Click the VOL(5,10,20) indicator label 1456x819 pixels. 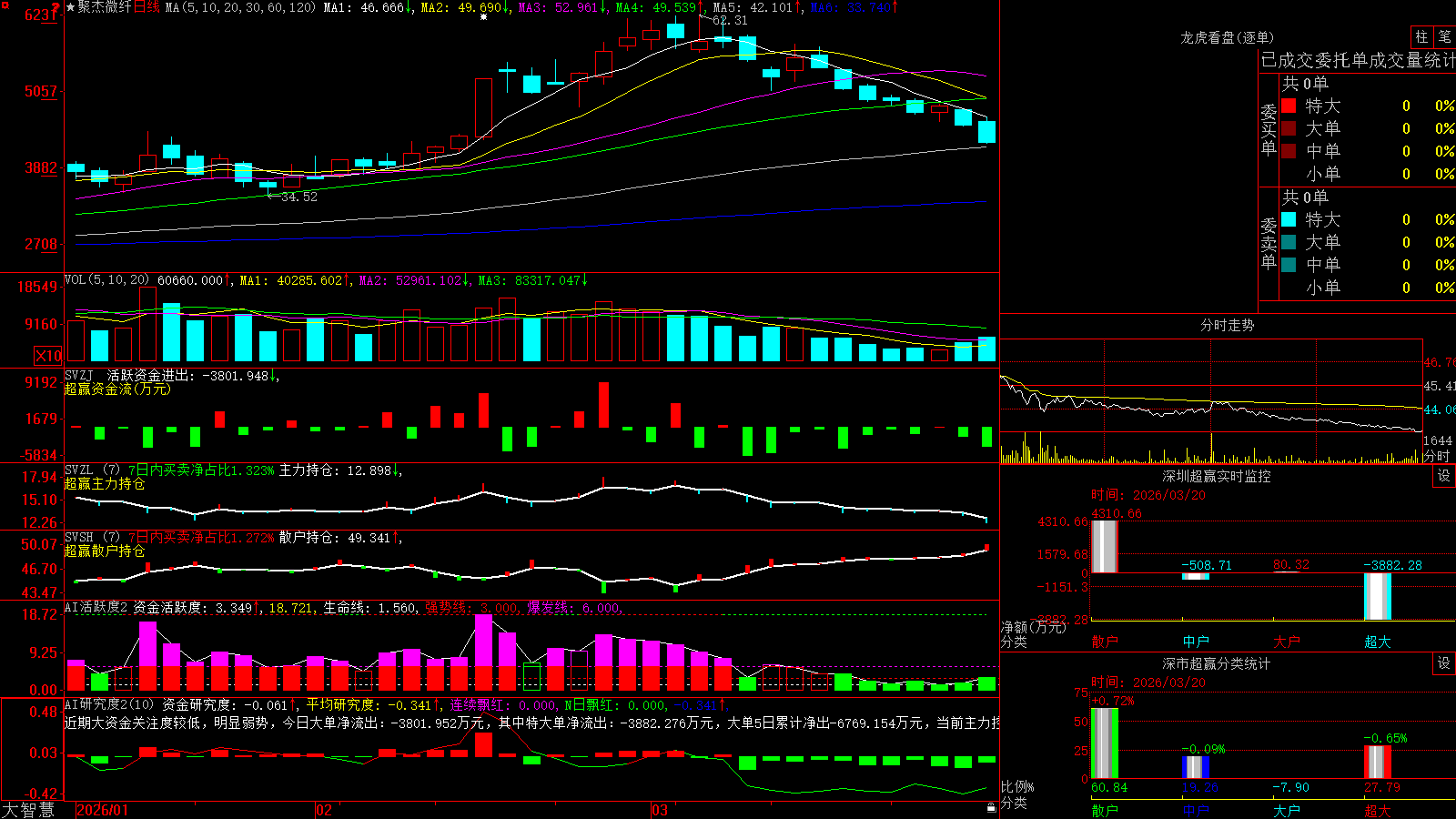pyautogui.click(x=107, y=280)
